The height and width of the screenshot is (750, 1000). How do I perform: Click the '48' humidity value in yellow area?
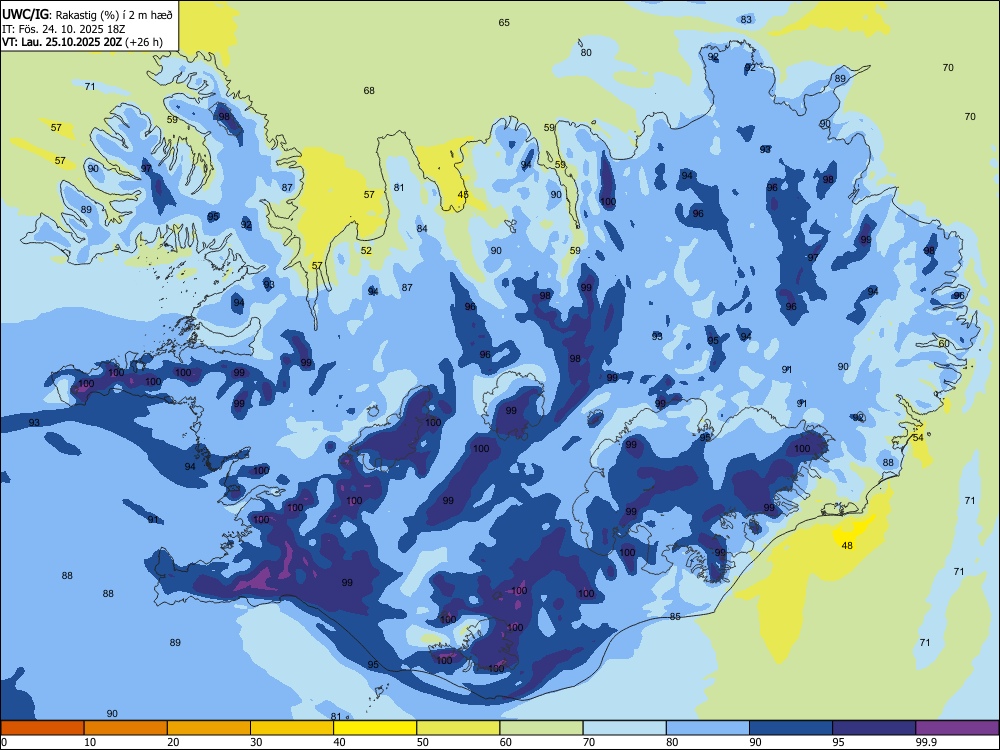[x=847, y=545]
